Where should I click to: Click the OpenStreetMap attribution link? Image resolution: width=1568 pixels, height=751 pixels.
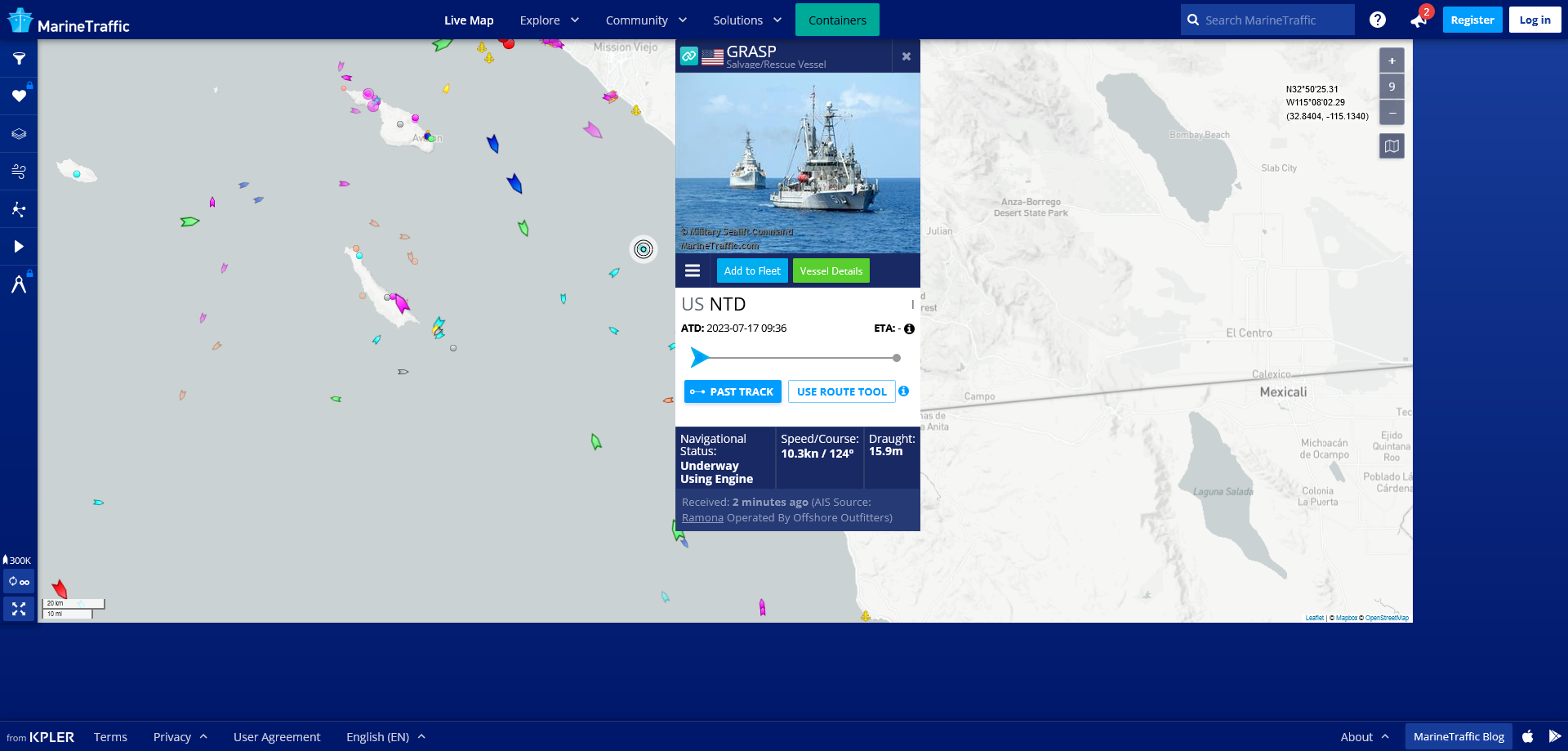point(1387,618)
